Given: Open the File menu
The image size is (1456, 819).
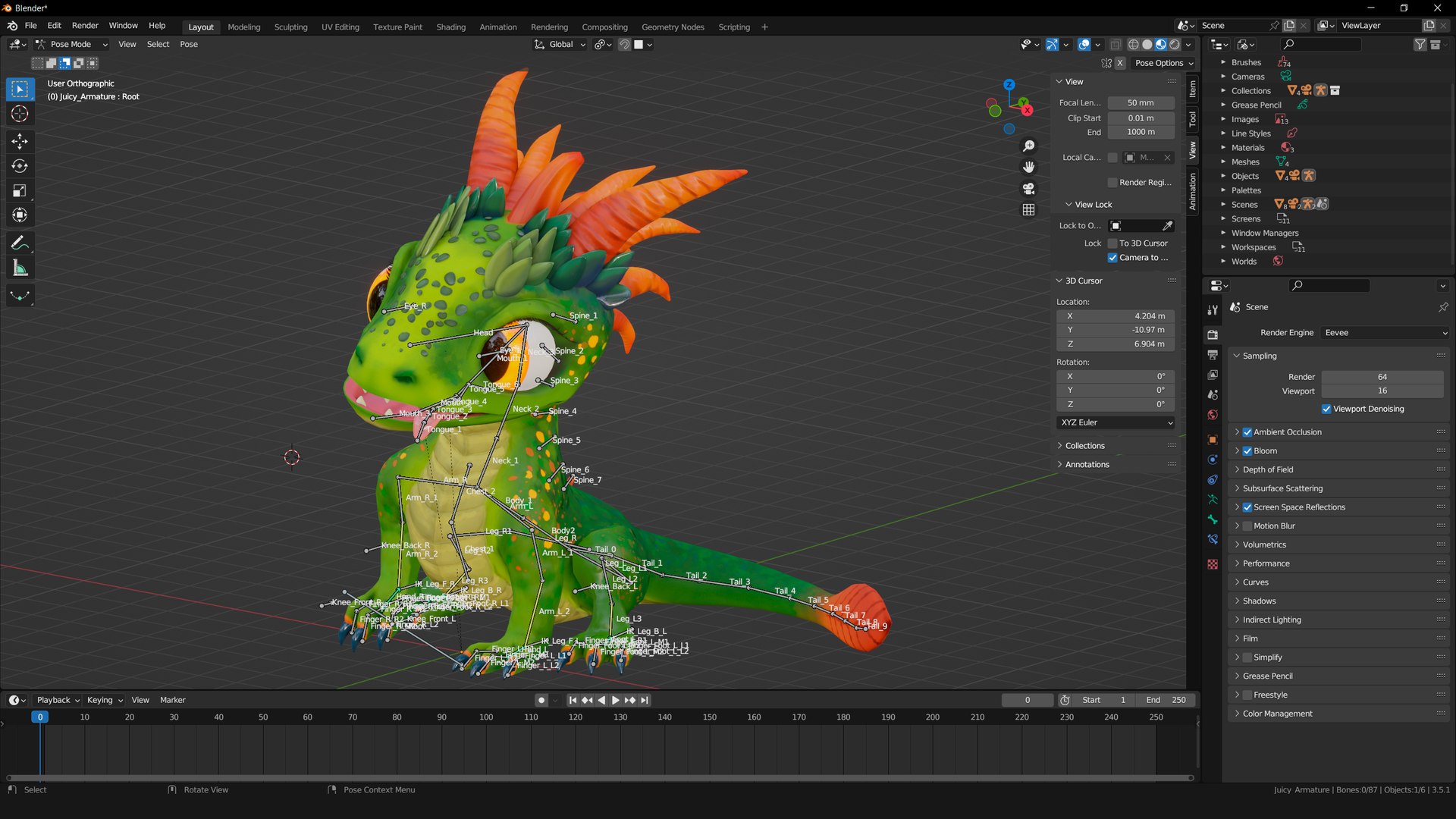Looking at the screenshot, I should [30, 26].
